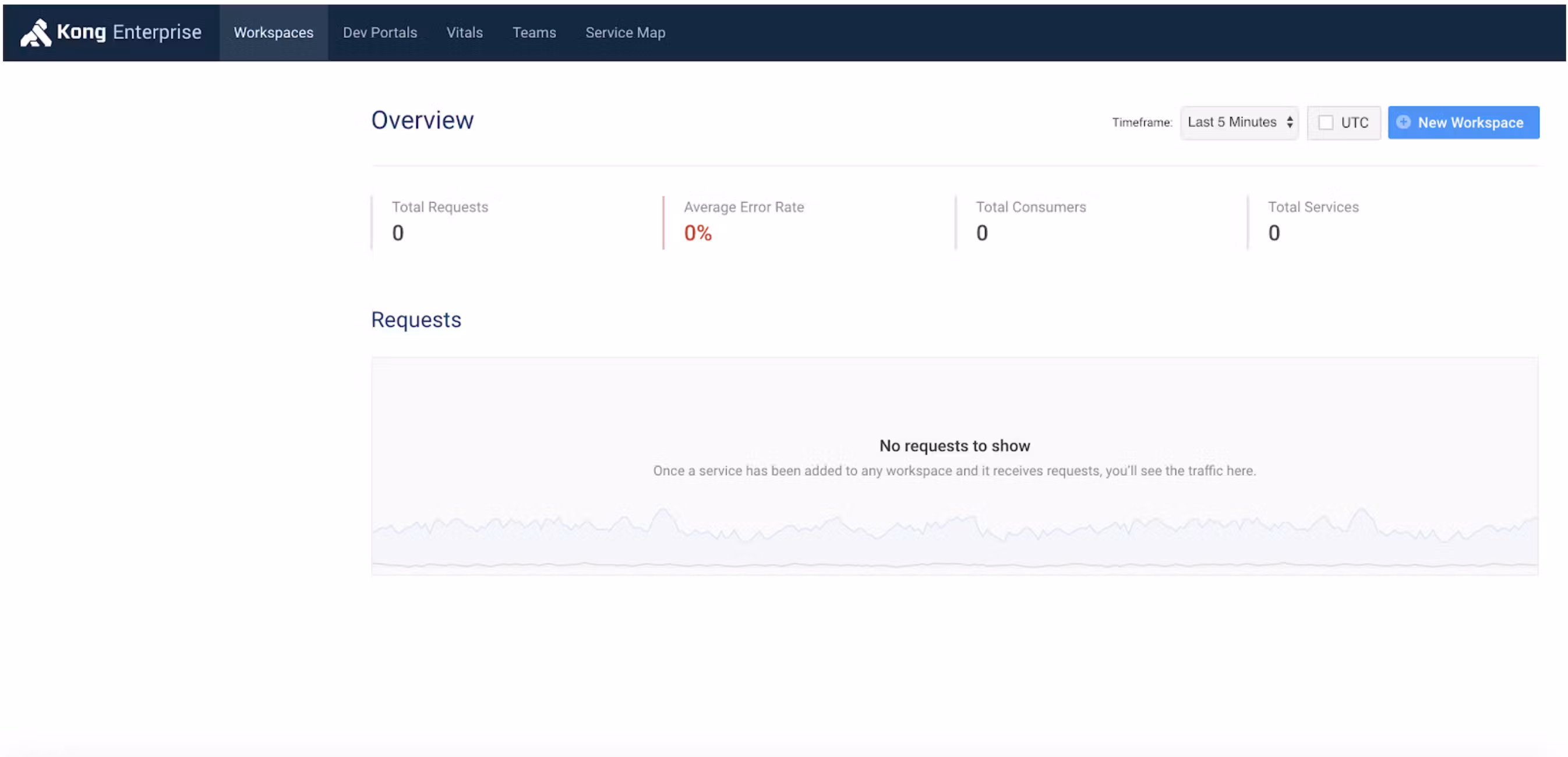Switch to the Workspaces tab
The image size is (1568, 757).
pyautogui.click(x=273, y=33)
